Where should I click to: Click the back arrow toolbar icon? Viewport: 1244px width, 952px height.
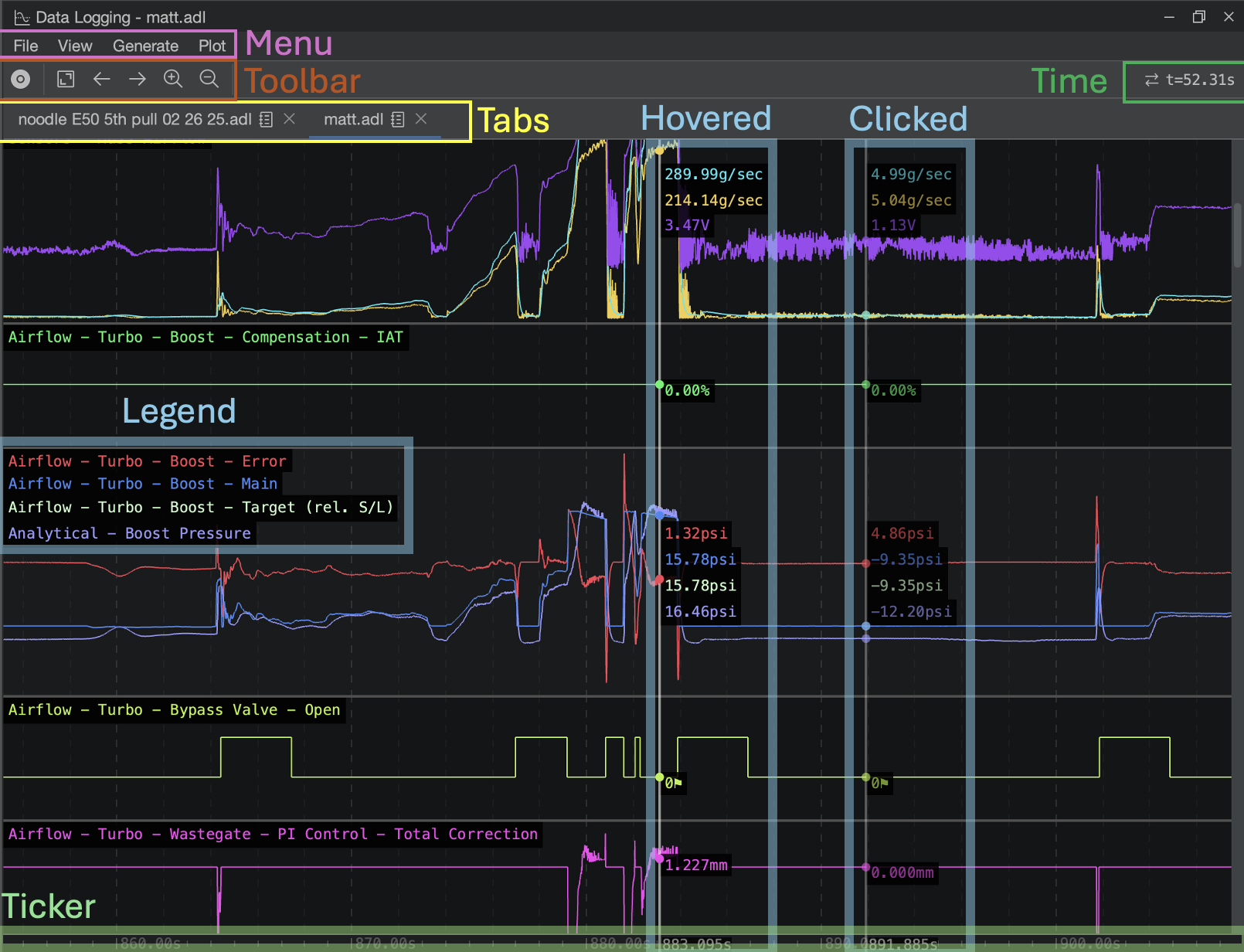pyautogui.click(x=102, y=79)
